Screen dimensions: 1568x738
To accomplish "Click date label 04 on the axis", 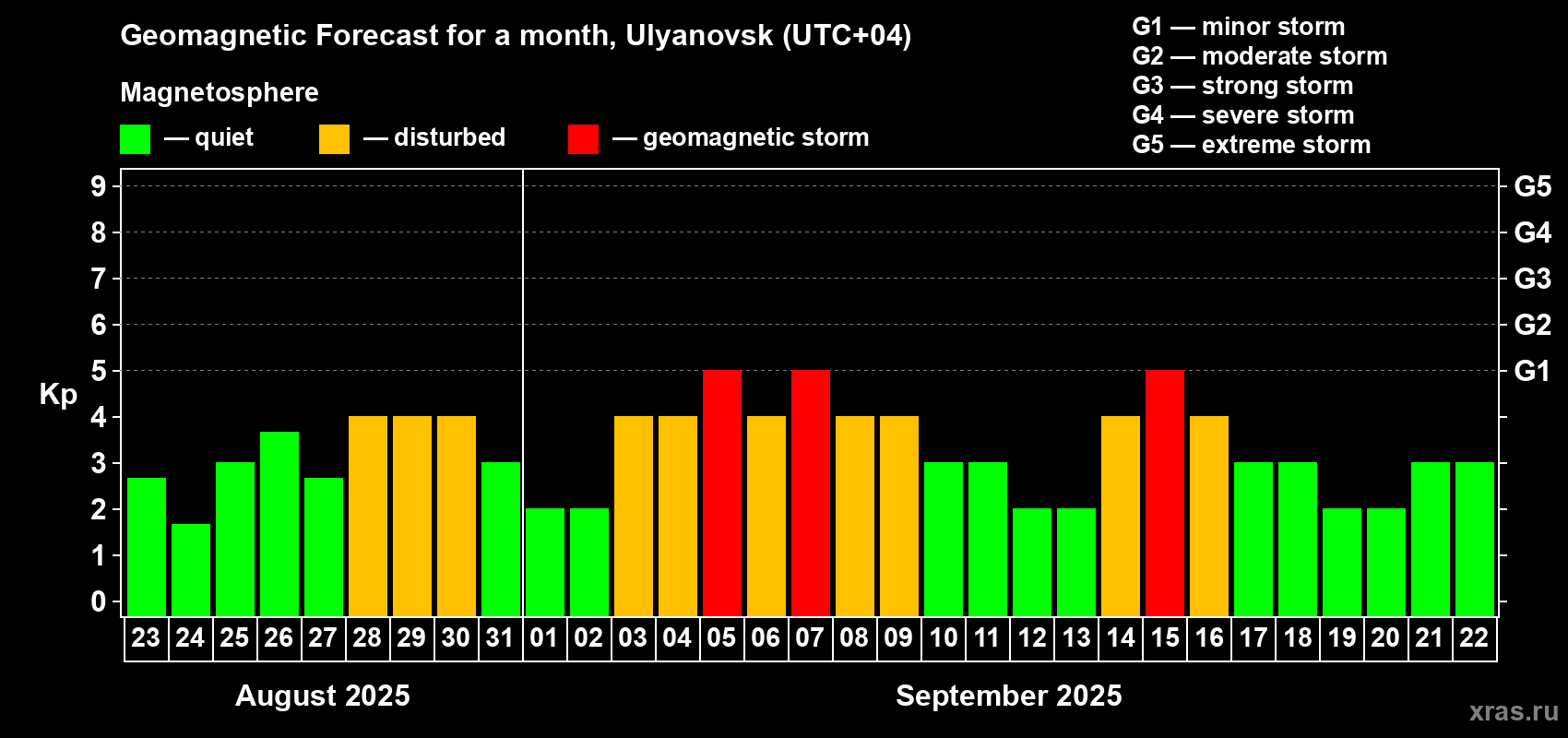I will point(677,637).
